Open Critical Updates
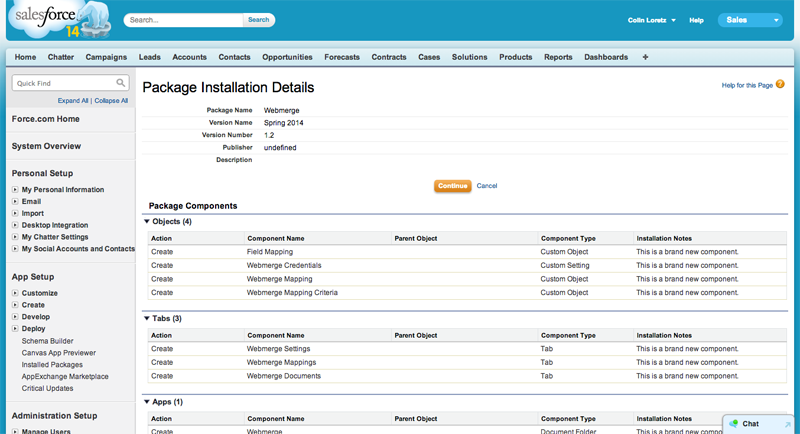This screenshot has width=800, height=434. click(x=47, y=388)
